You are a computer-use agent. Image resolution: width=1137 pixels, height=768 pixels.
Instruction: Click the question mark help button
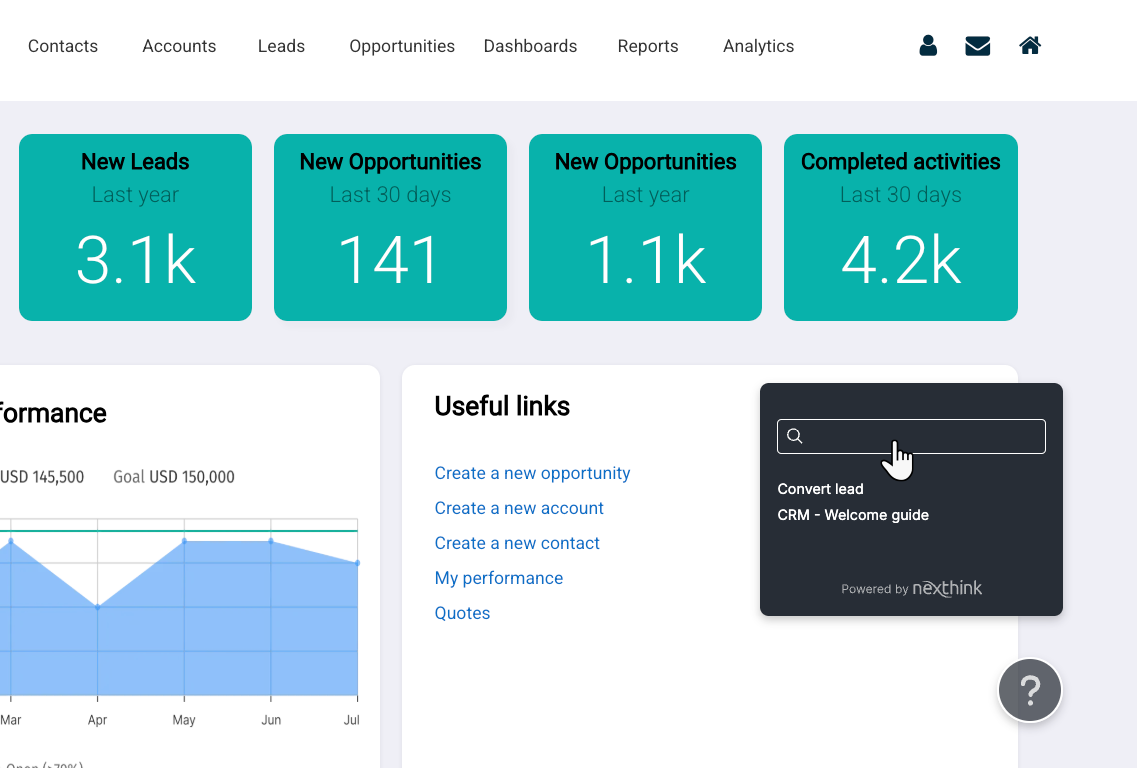tap(1029, 690)
